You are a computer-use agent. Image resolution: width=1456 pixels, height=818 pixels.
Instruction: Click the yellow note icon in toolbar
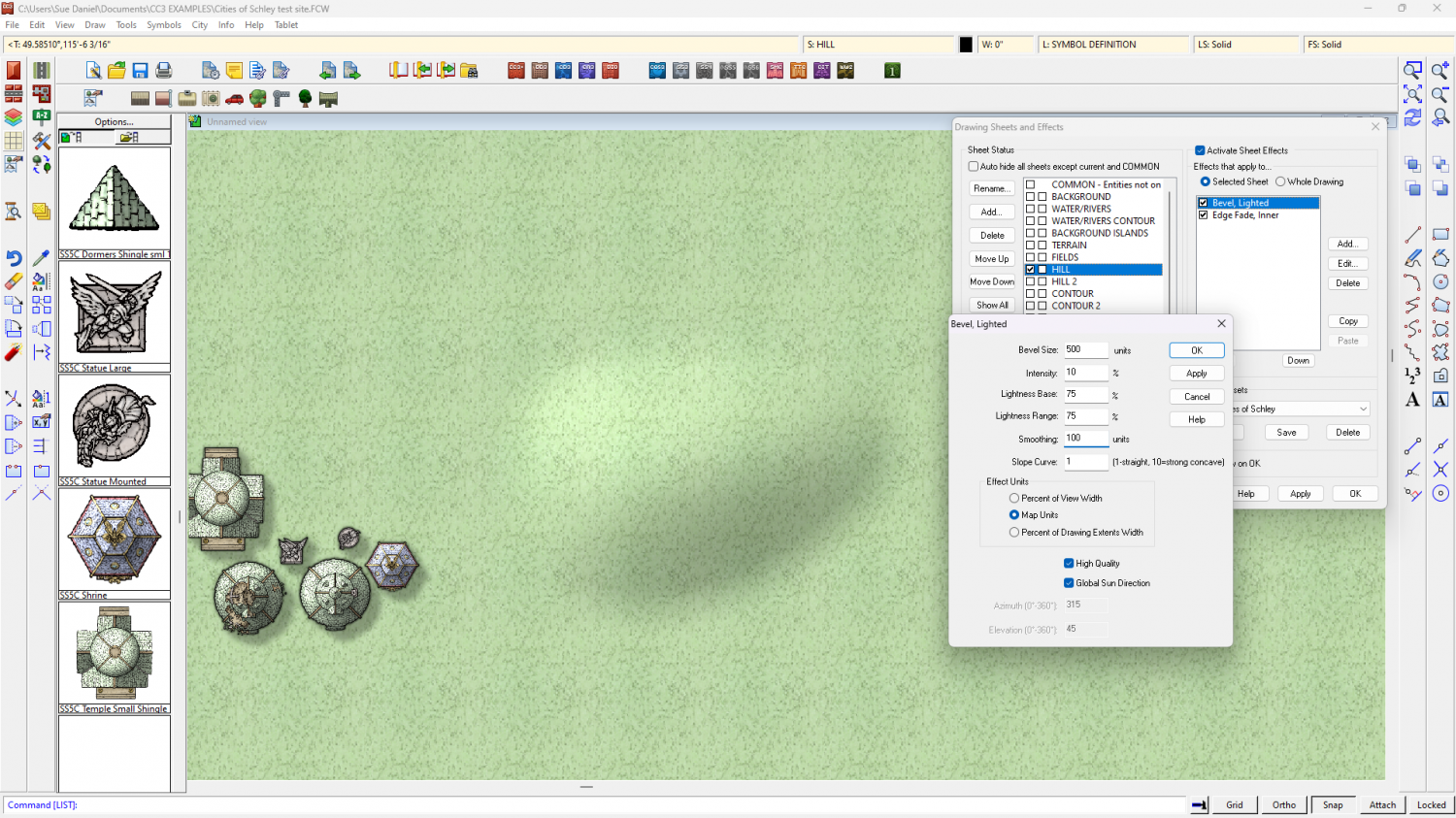point(234,71)
